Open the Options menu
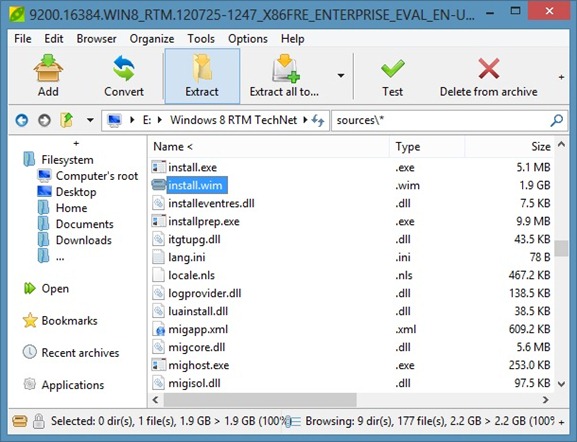Viewport: 577px width, 442px height. (x=248, y=39)
